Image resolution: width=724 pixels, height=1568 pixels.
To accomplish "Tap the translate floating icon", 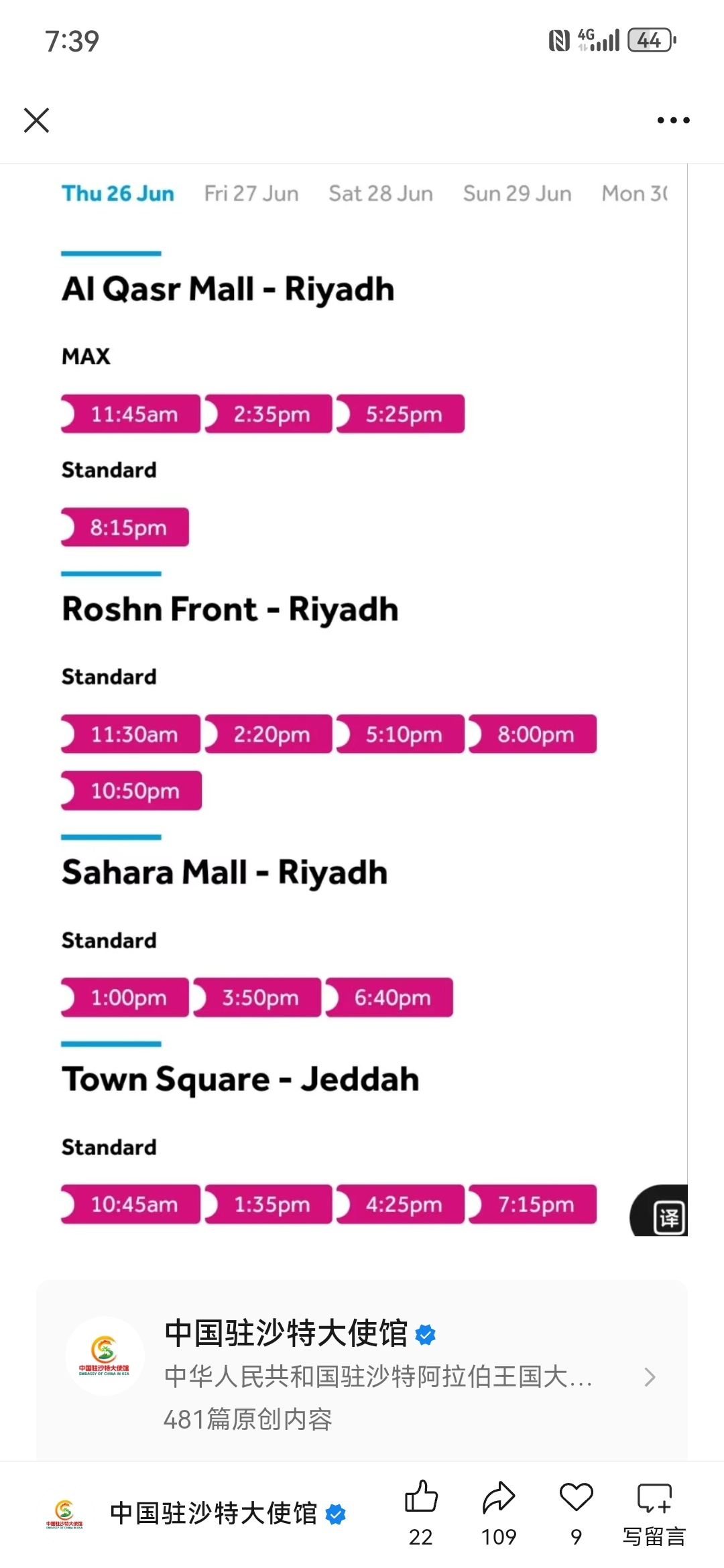I will (668, 1218).
